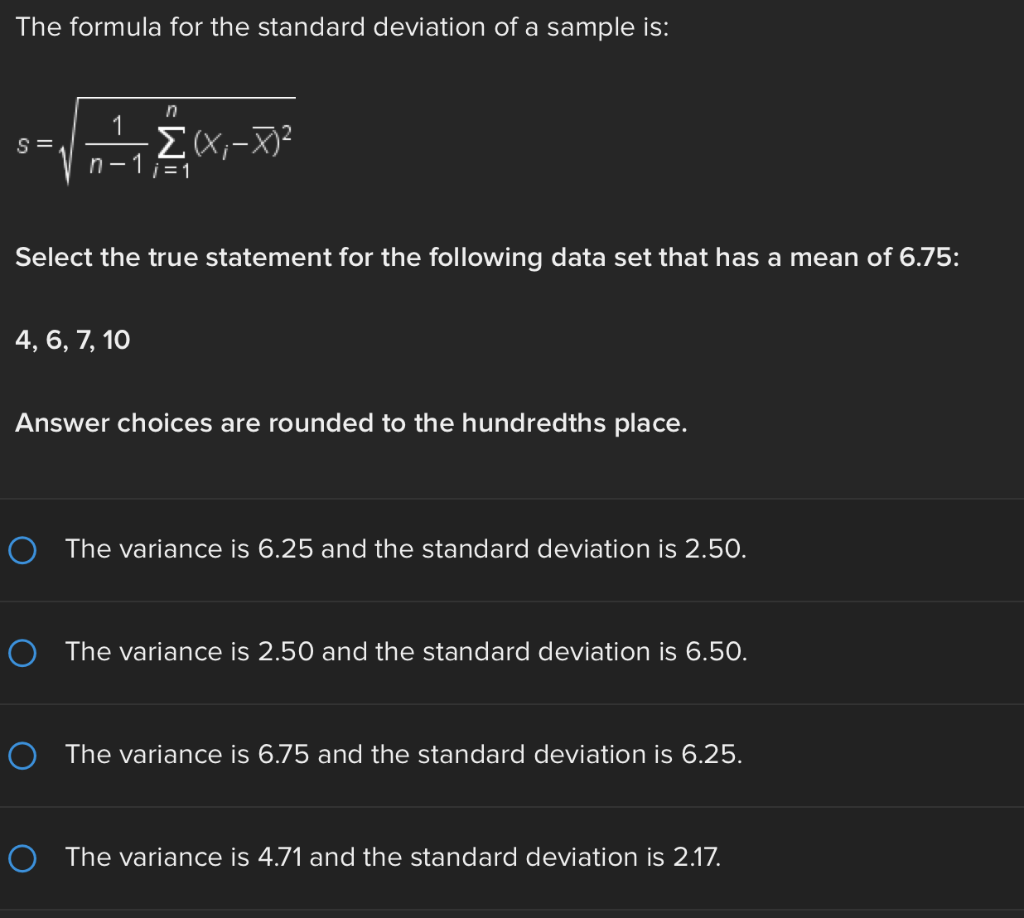Click the data set 4, 6, 7, 10
Image resolution: width=1024 pixels, height=918 pixels.
(x=72, y=340)
